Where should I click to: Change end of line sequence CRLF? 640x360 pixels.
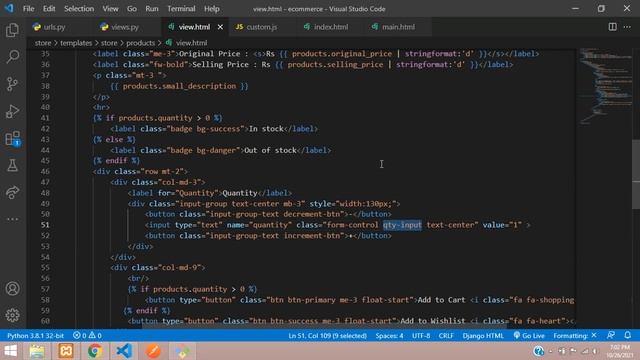(x=446, y=336)
